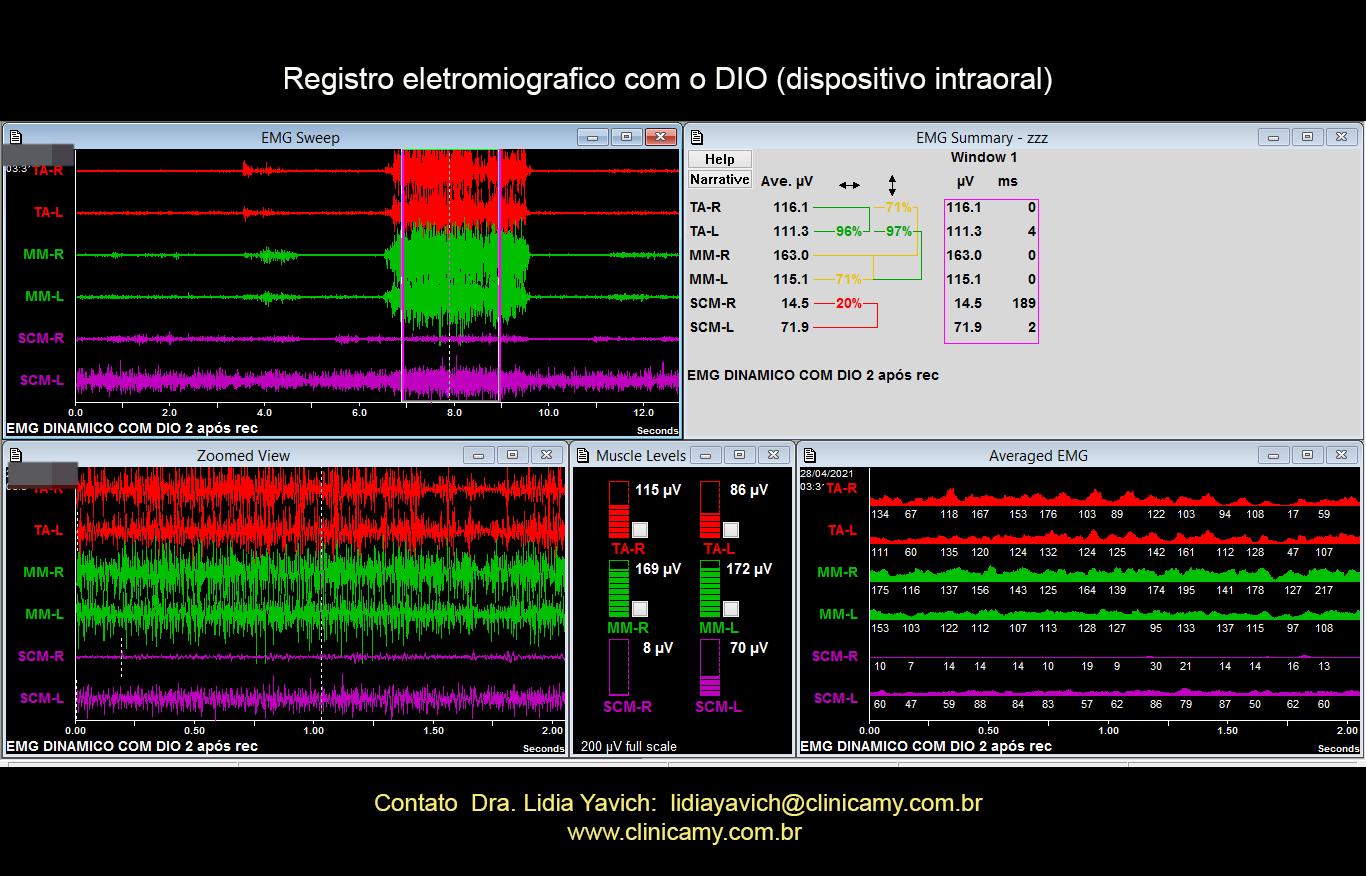
Task: Open the Zoomed View window document icon
Action: point(15,455)
